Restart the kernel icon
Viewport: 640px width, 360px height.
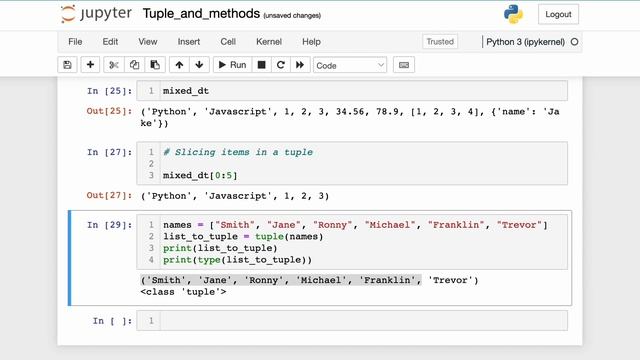click(280, 65)
